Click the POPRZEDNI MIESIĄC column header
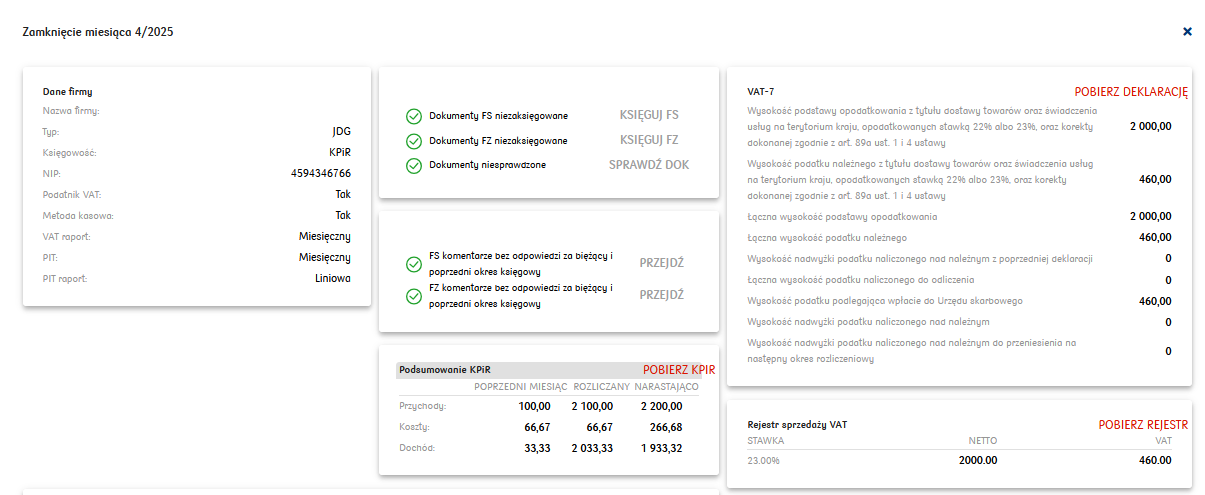Screen dimensions: 1205x495 coord(521,387)
